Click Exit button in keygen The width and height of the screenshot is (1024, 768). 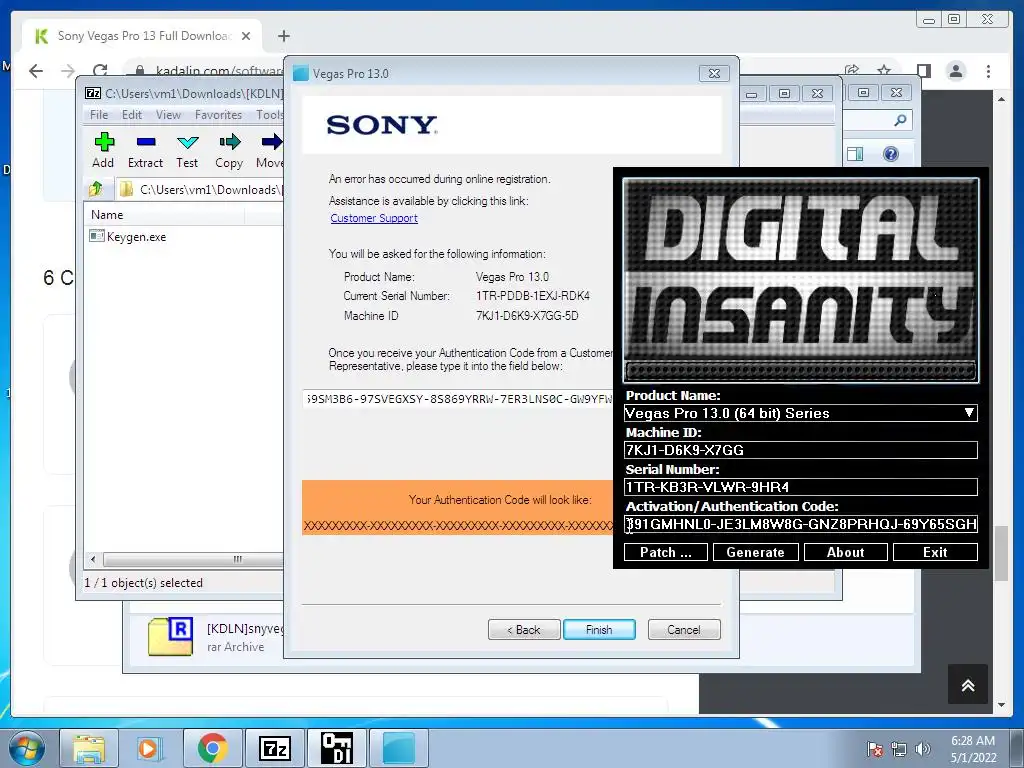coord(935,552)
